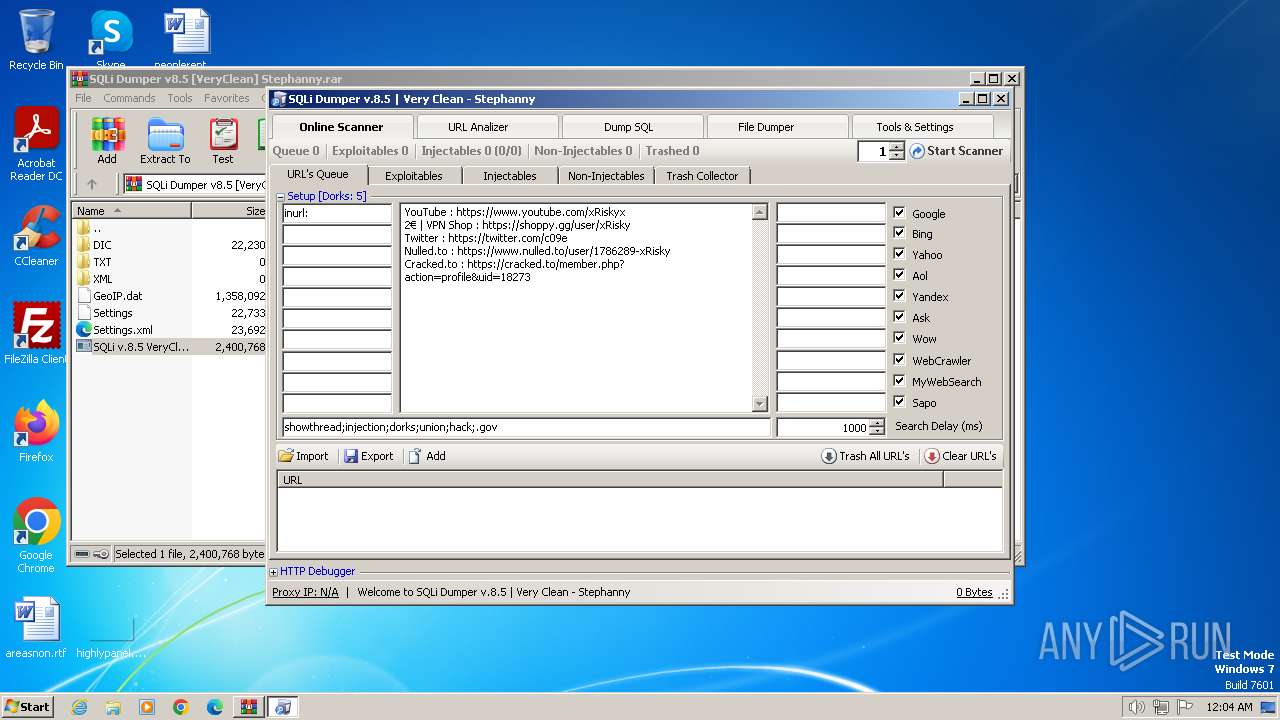Select Injectables sub-tab

pyautogui.click(x=510, y=176)
